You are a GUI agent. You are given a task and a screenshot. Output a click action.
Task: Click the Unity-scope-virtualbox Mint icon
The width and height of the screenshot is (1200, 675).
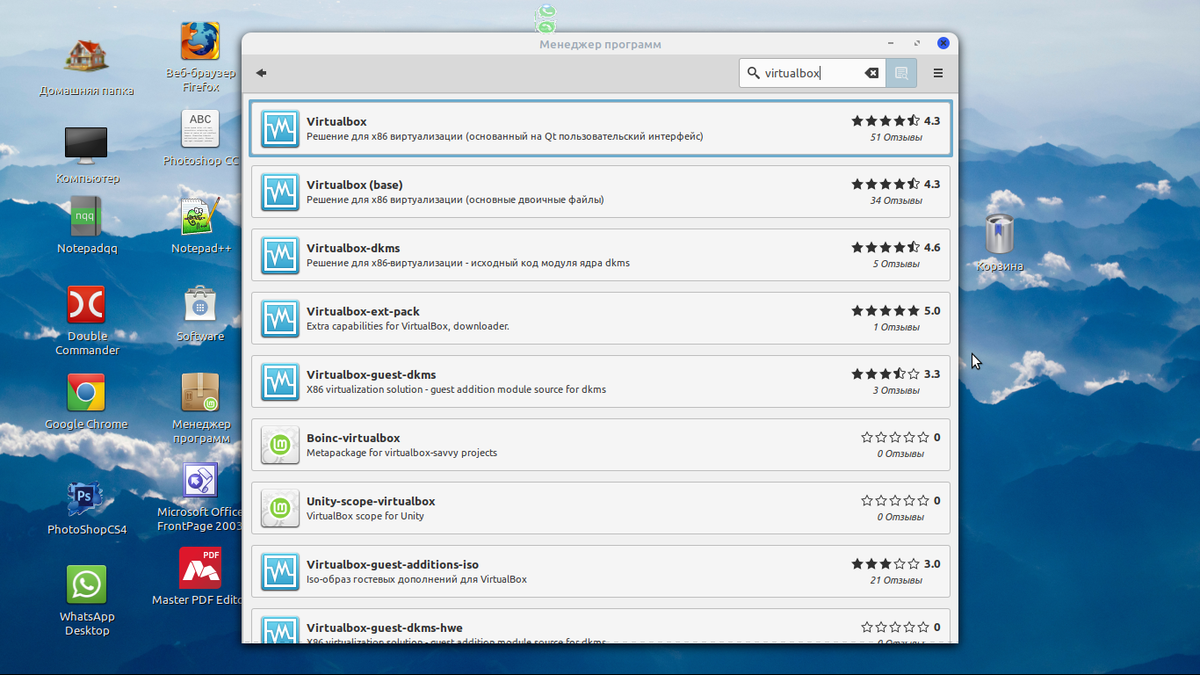click(x=280, y=508)
